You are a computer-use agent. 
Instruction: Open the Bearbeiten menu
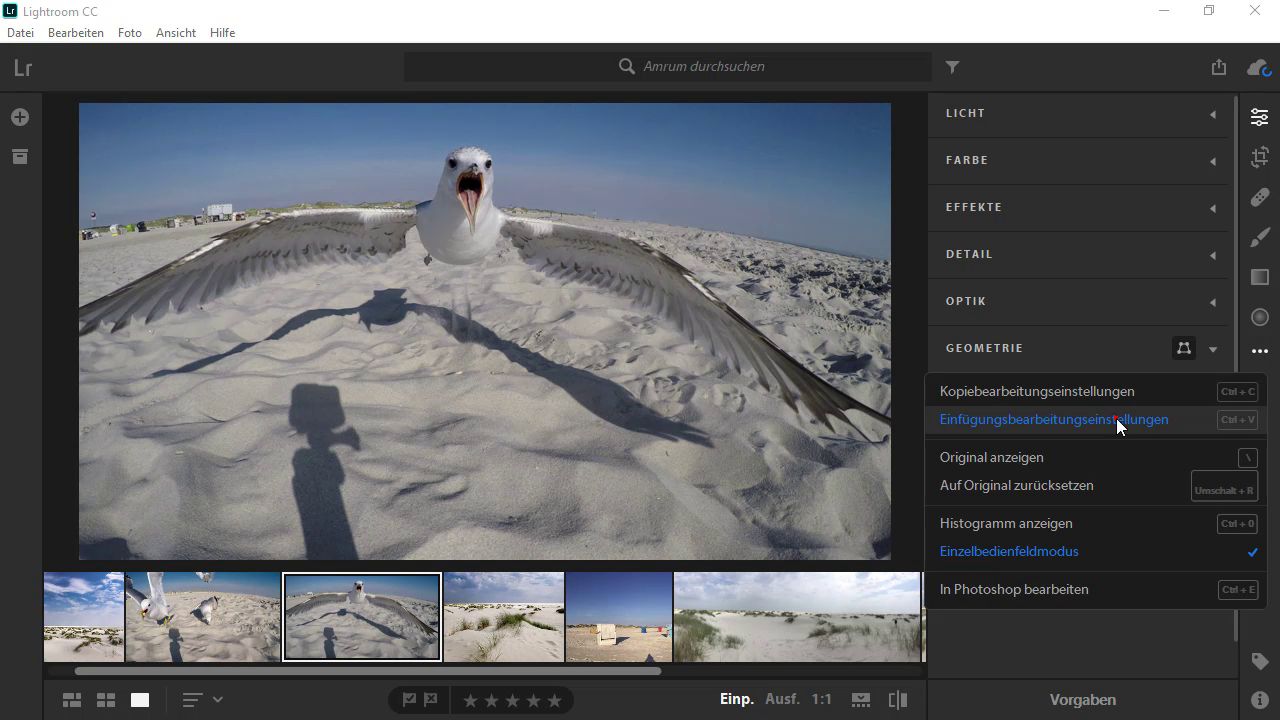tap(76, 33)
